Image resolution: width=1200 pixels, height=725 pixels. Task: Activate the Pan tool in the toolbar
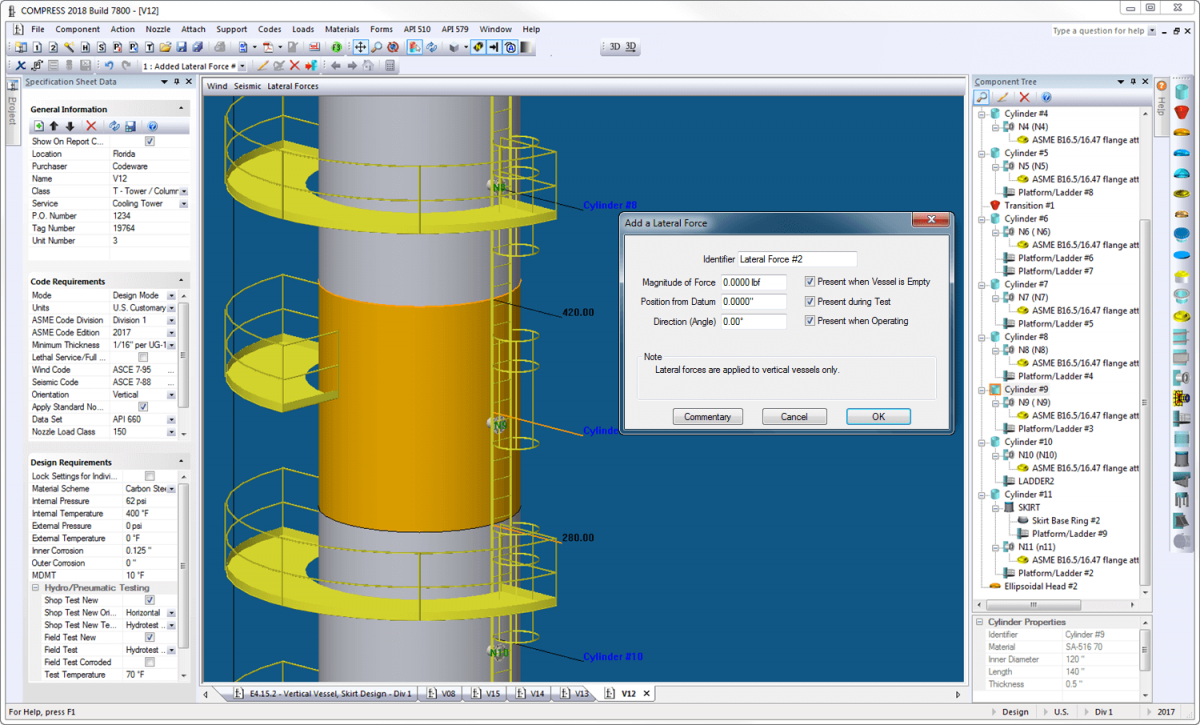pyautogui.click(x=359, y=47)
